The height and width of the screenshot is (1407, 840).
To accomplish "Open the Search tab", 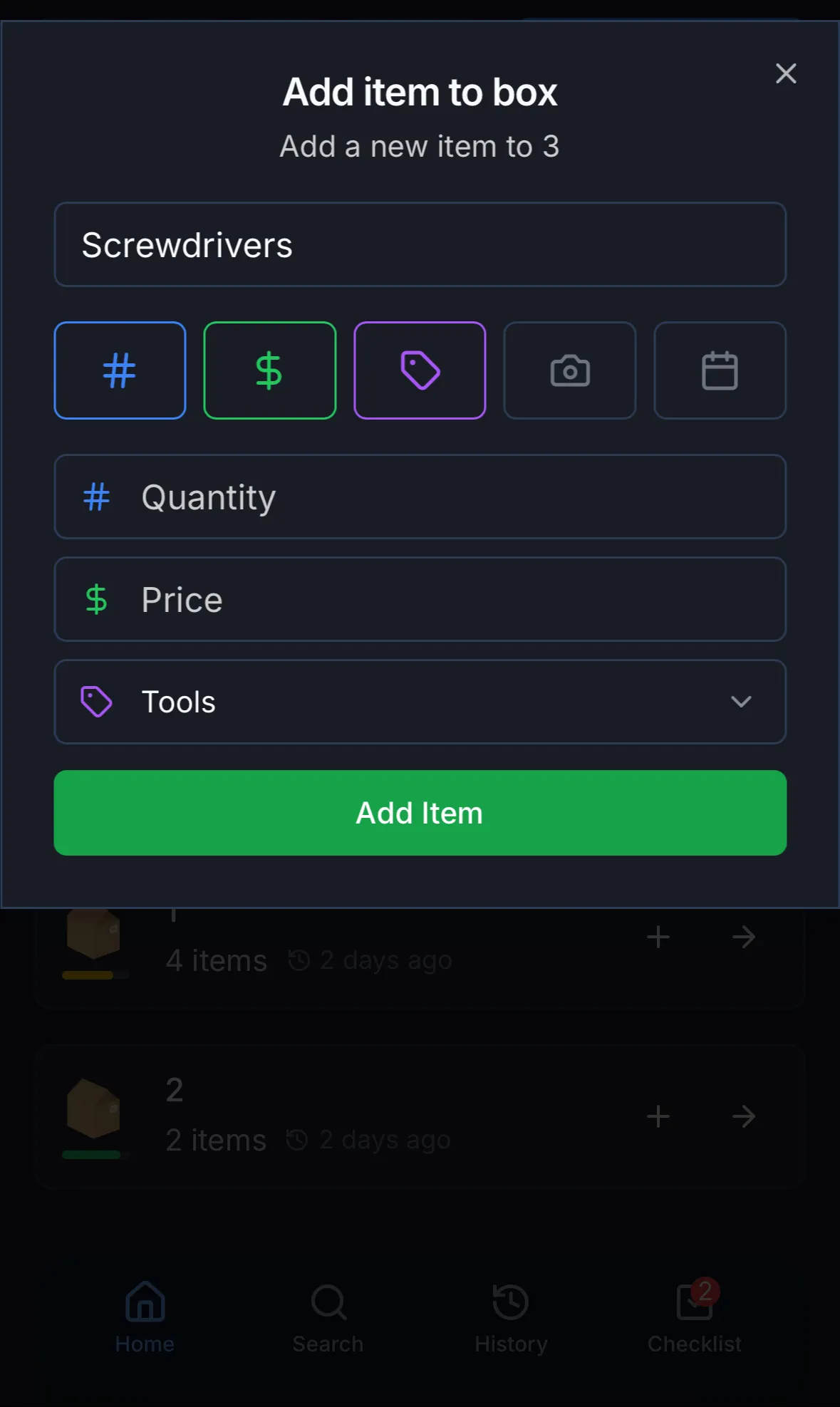I will [x=328, y=1317].
